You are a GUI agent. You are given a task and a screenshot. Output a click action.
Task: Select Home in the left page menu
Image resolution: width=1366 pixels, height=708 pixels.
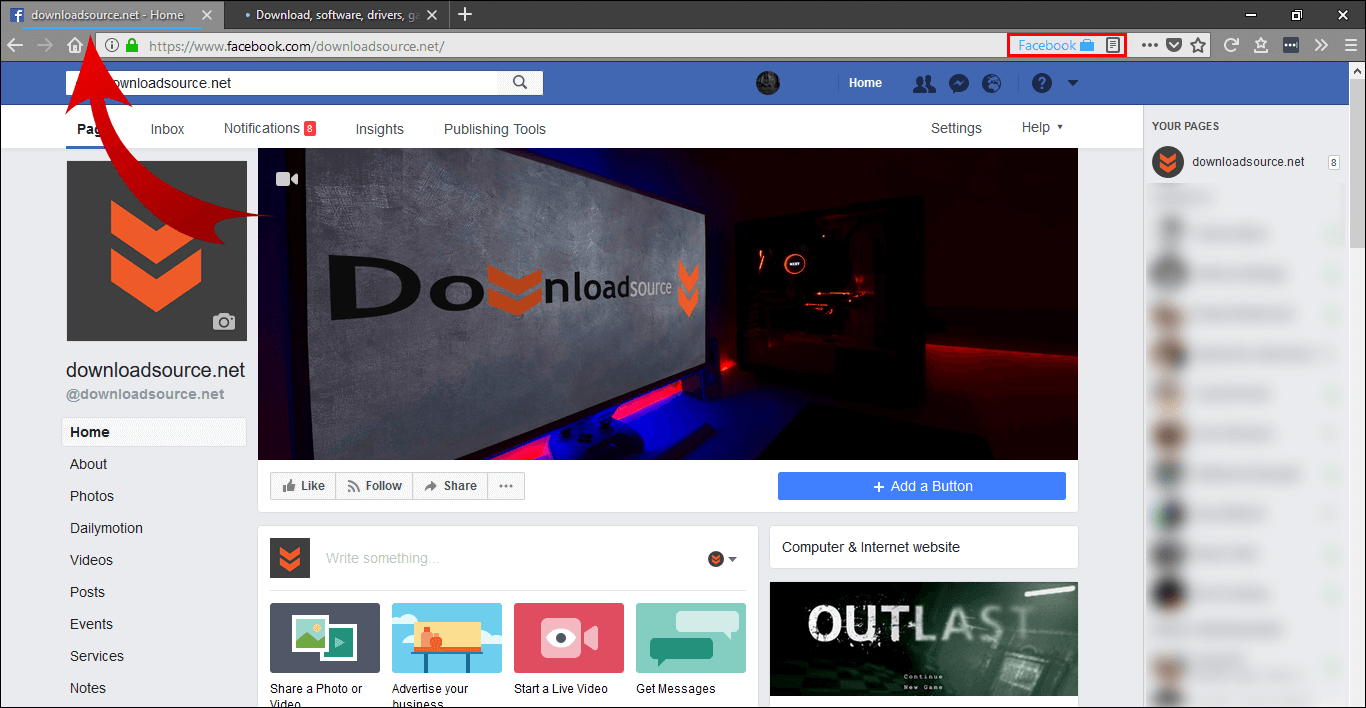click(154, 432)
